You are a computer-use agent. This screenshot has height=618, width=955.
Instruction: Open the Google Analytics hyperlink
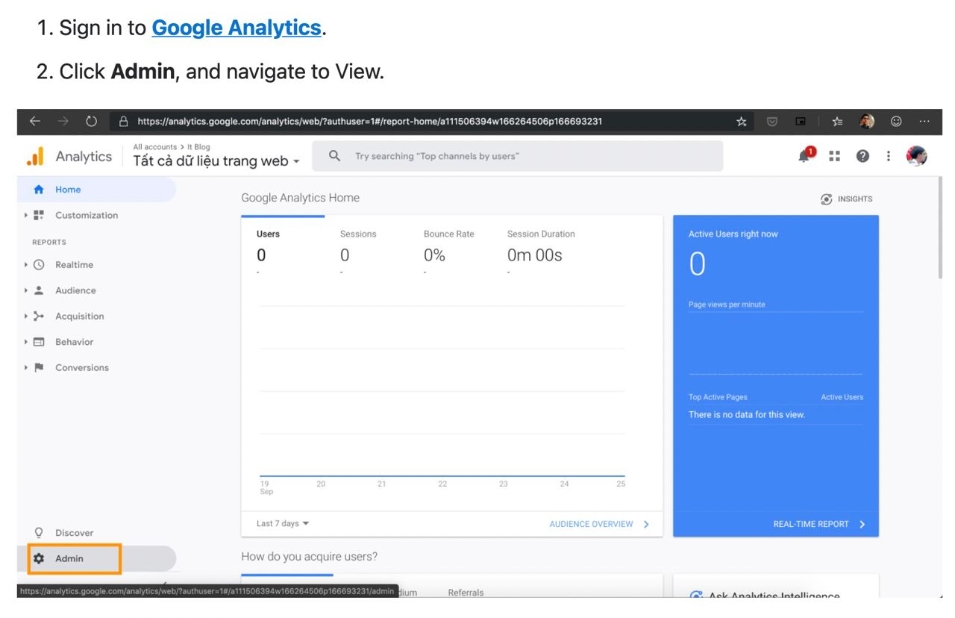(236, 28)
